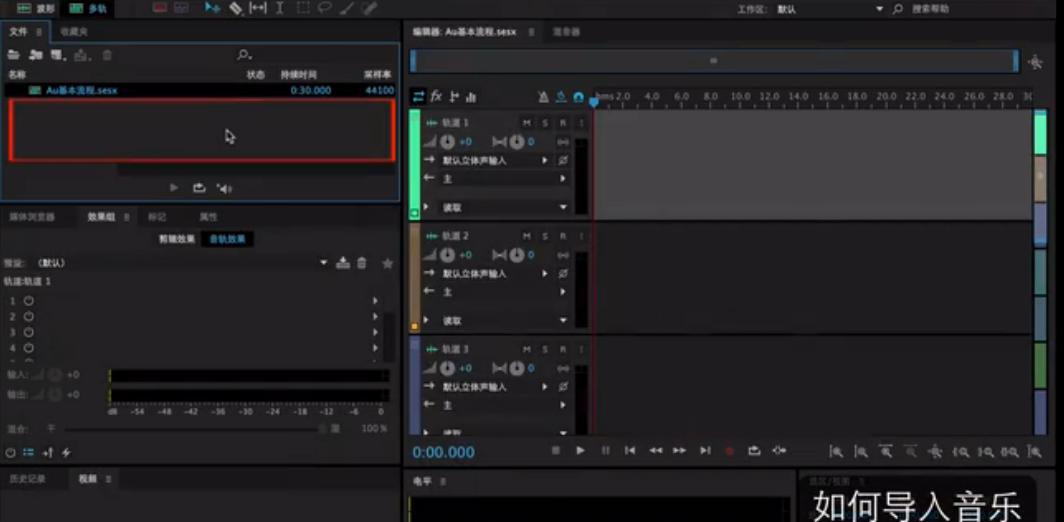Click the fx effects view icon
This screenshot has height=522, width=1064.
[x=436, y=97]
